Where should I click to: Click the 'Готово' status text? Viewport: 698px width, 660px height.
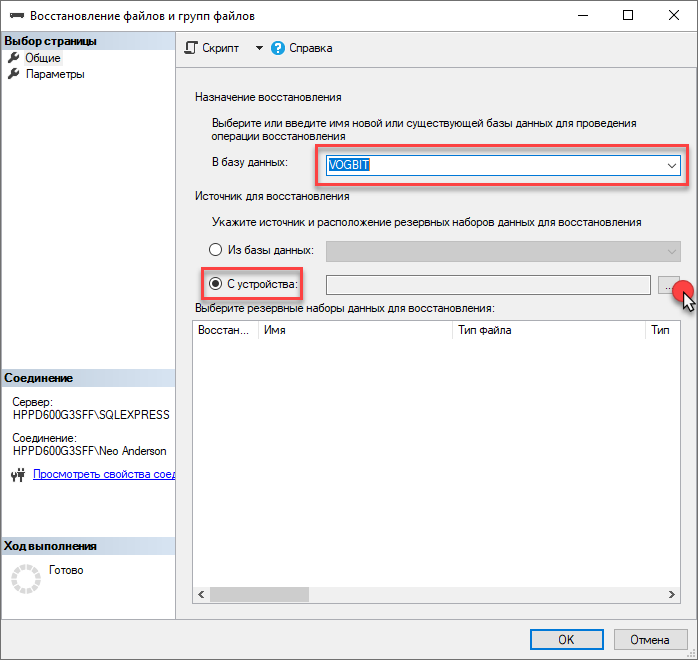[66, 570]
